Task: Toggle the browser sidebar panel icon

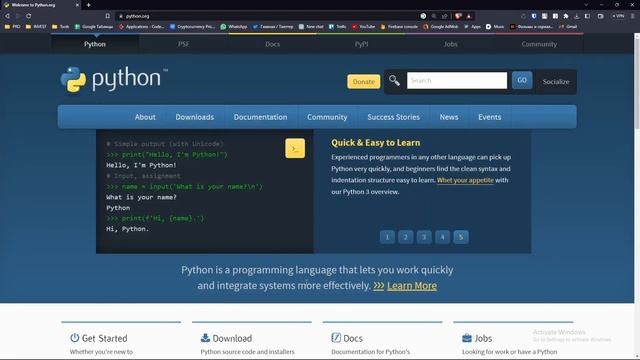Action: coord(587,16)
